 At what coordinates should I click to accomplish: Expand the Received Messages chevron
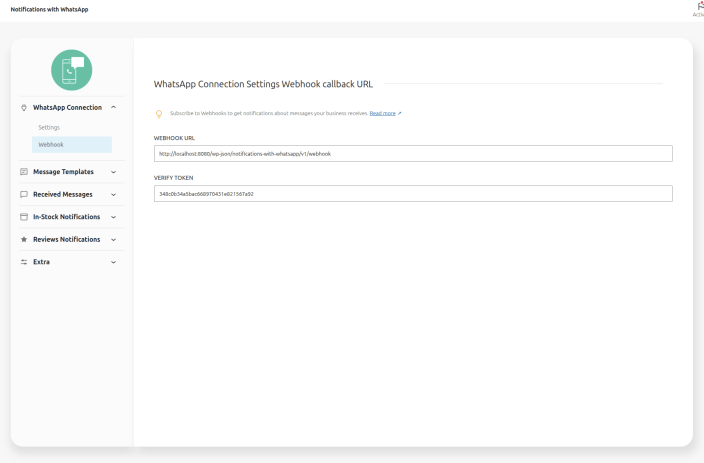pyautogui.click(x=114, y=194)
